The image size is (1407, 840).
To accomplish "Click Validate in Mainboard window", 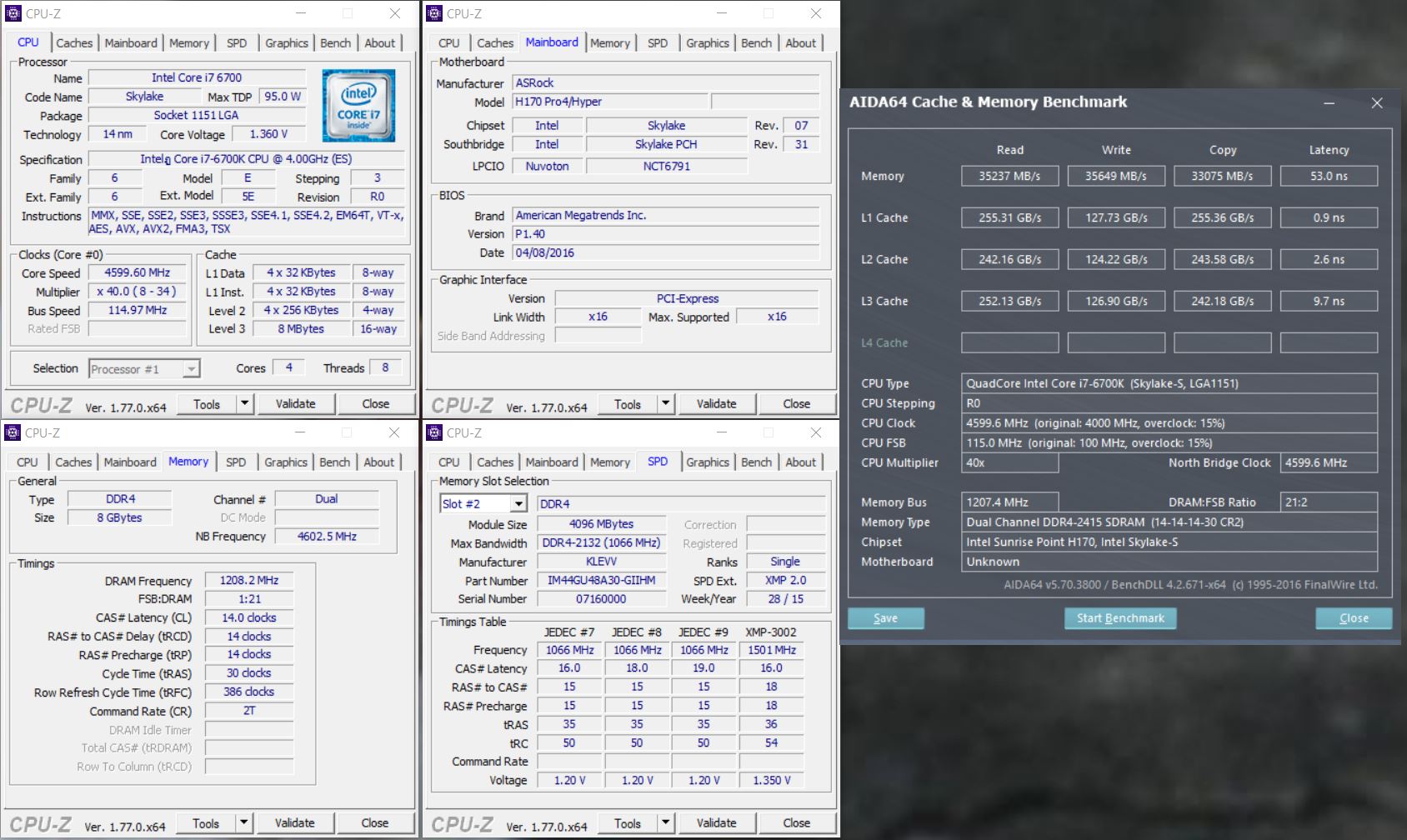I will click(x=717, y=404).
